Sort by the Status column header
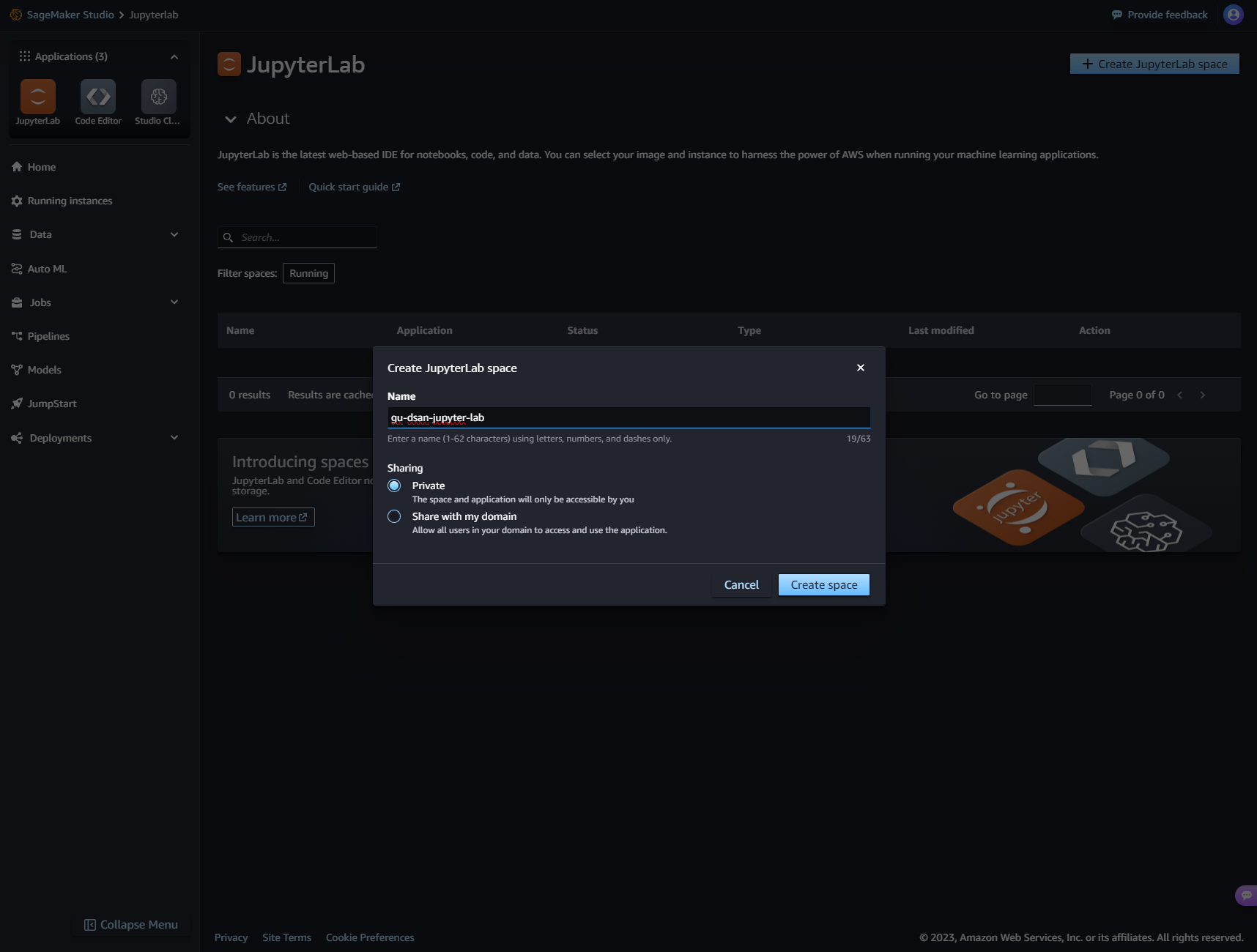This screenshot has height=952, width=1257. 582,330
